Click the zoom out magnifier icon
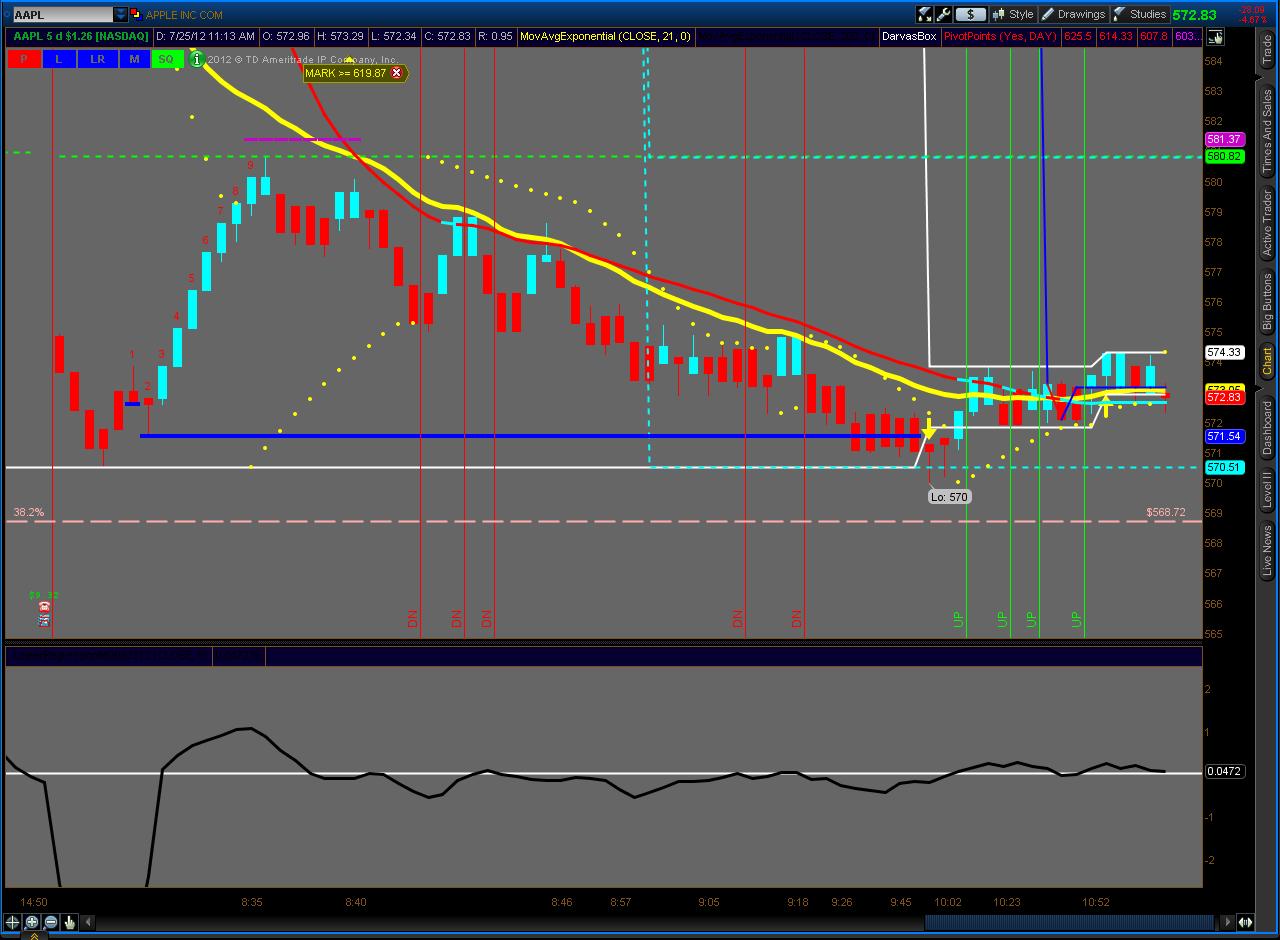The width and height of the screenshot is (1280, 940). [50, 922]
